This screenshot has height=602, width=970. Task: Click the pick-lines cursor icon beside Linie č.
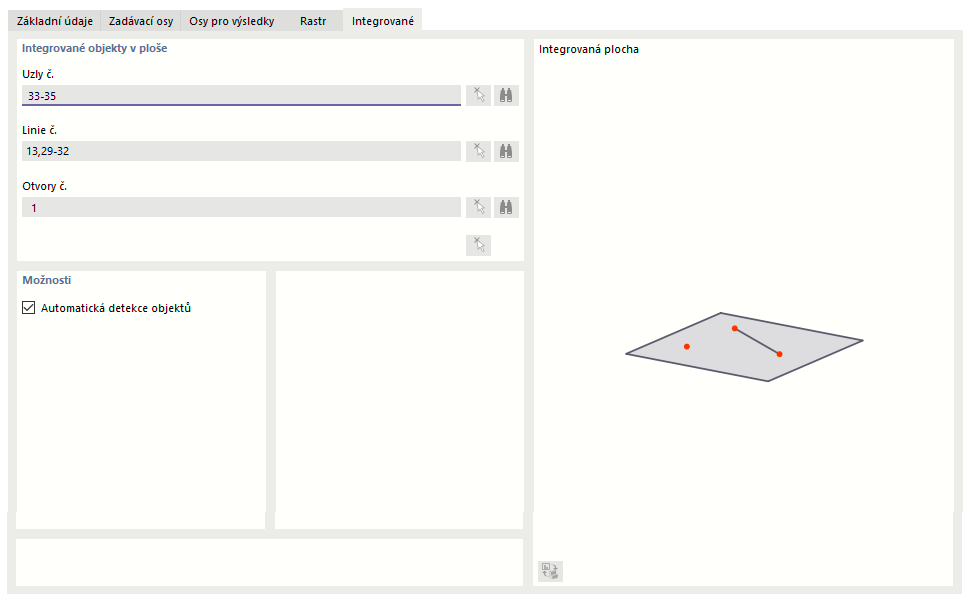[479, 152]
